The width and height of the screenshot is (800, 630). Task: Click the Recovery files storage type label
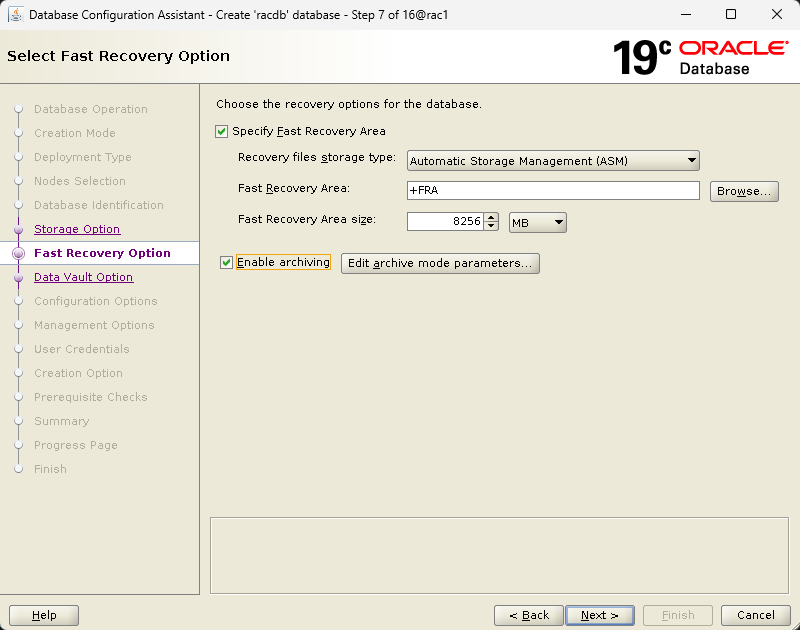pos(317,158)
